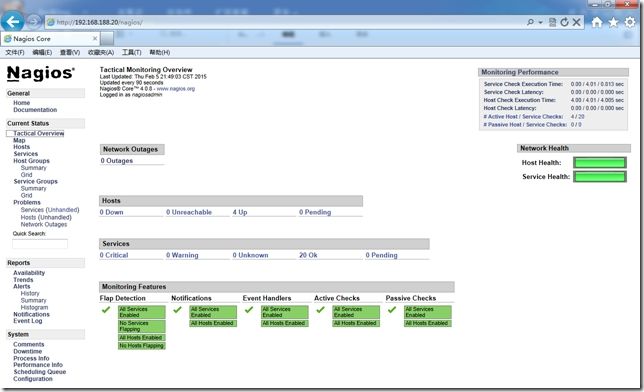This screenshot has height=392, width=644.
Task: Click the Host Health green bar
Action: [600, 163]
